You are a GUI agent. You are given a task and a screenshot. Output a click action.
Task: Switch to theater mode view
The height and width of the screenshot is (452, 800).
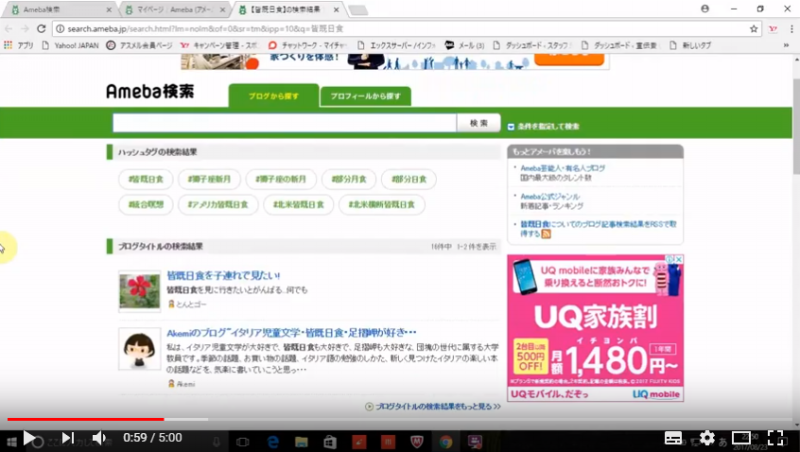[x=741, y=438]
